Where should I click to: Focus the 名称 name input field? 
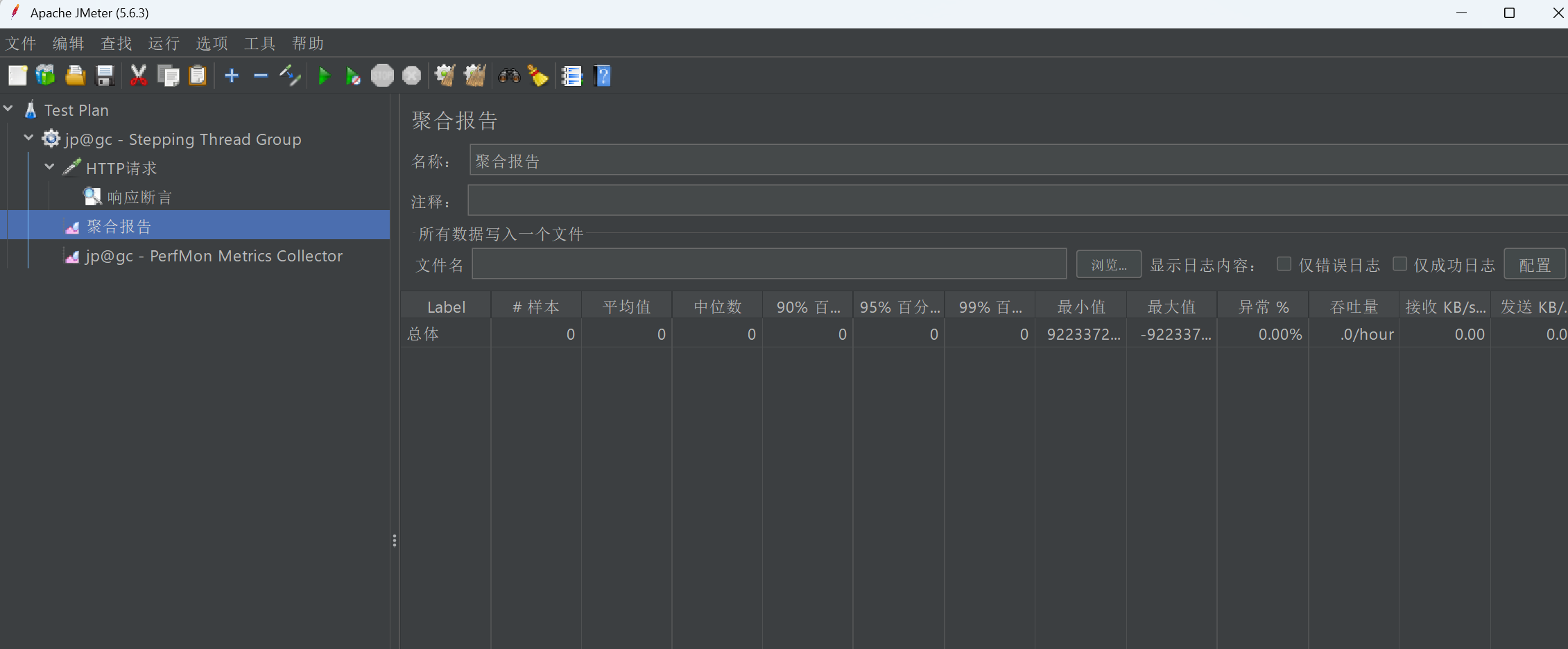click(x=1019, y=160)
